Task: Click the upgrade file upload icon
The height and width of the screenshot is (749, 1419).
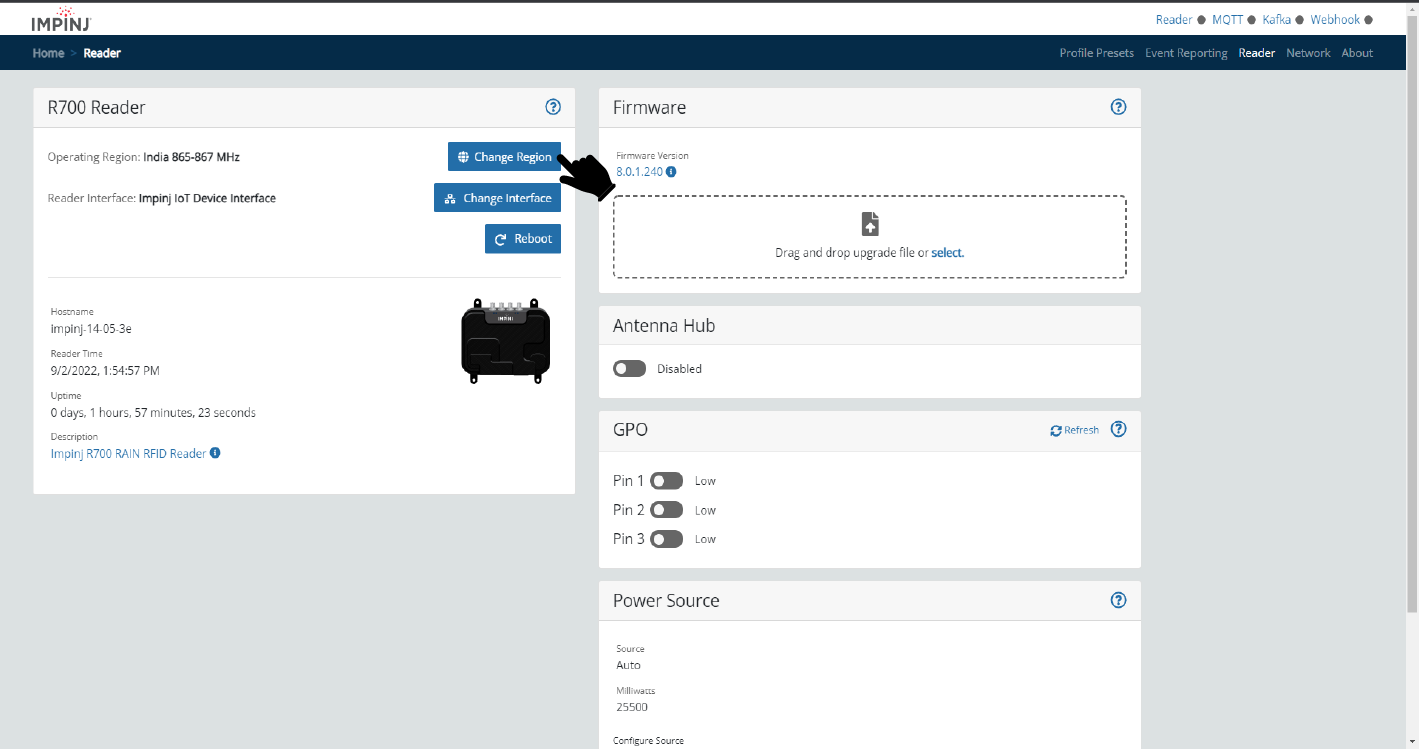Action: pyautogui.click(x=870, y=223)
